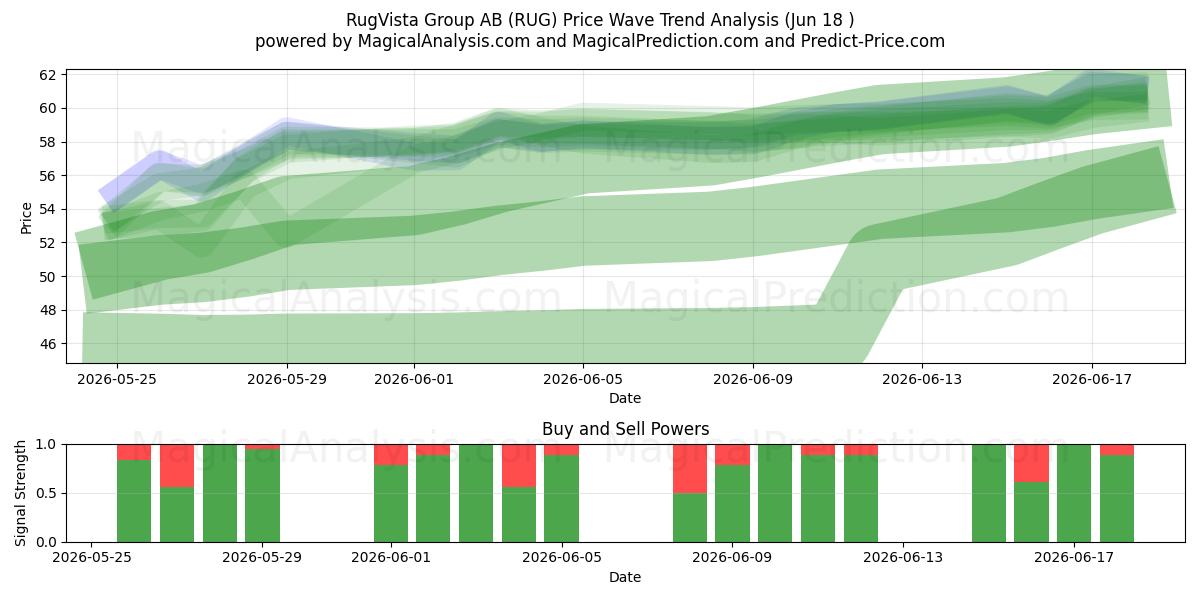Click 2026-05-25 date tick on price chart

[117, 379]
